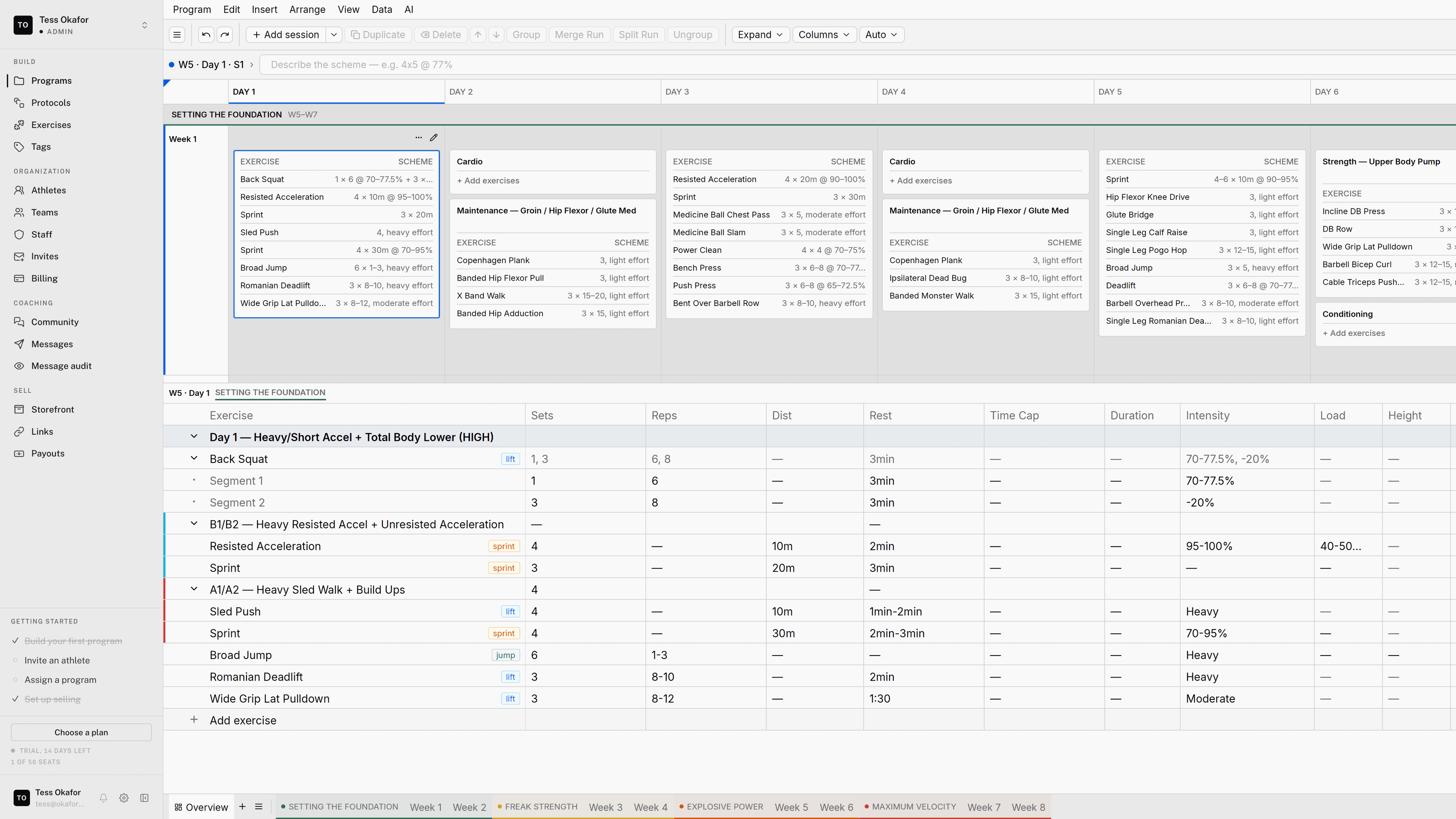Click the Add session button

click(286, 35)
